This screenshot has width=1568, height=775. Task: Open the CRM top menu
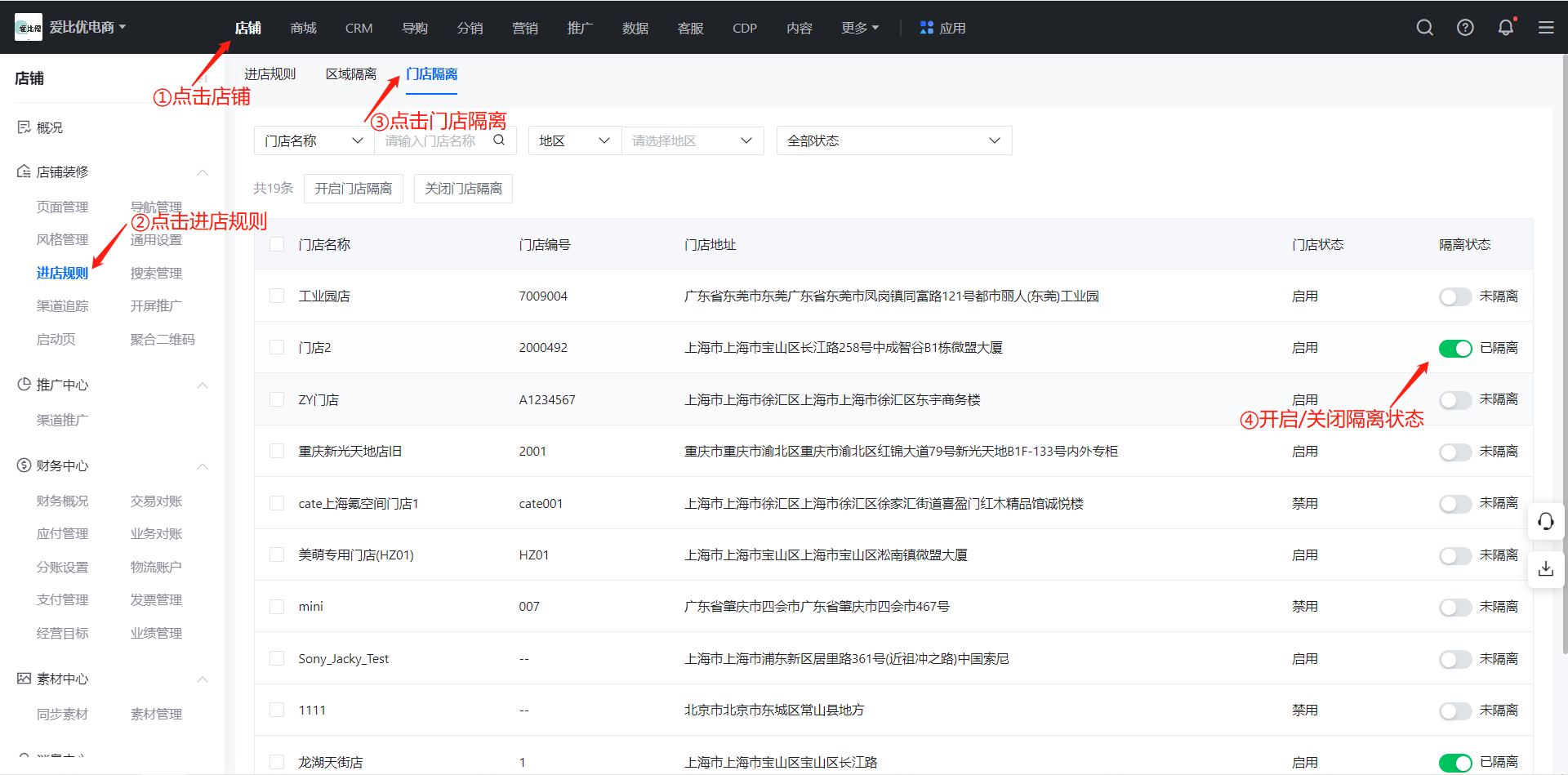(x=359, y=28)
